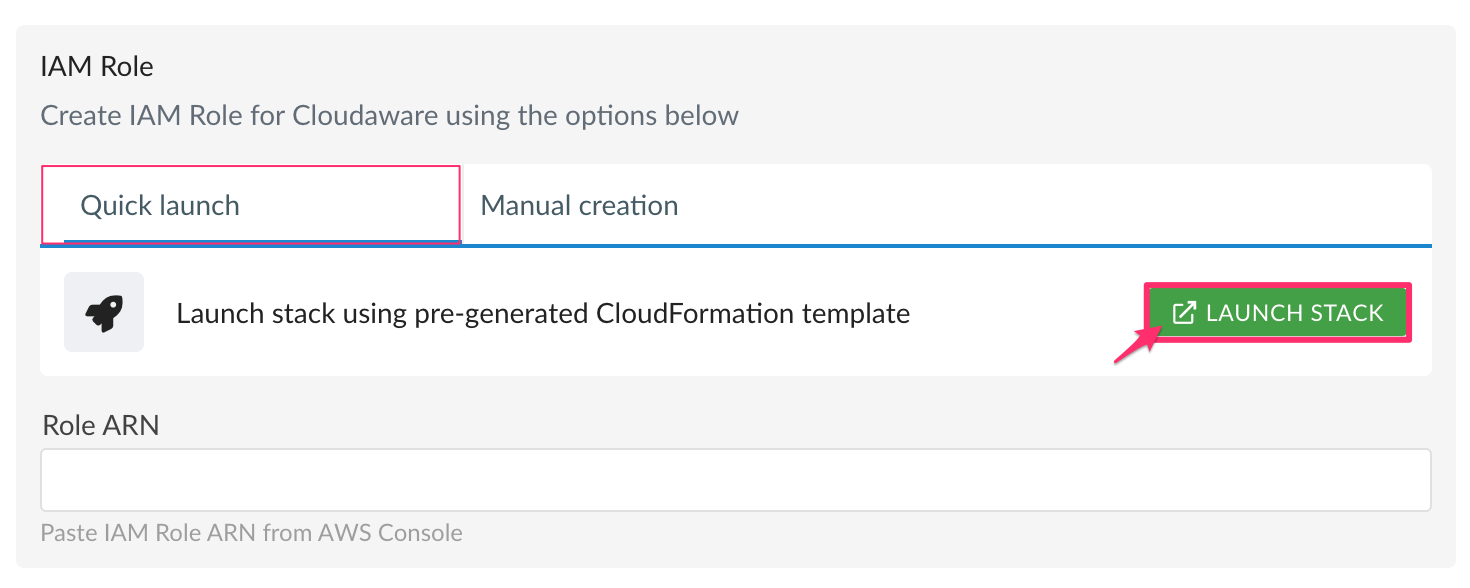The height and width of the screenshot is (588, 1470).
Task: Click the Role ARN field label
Action: pyautogui.click(x=100, y=425)
